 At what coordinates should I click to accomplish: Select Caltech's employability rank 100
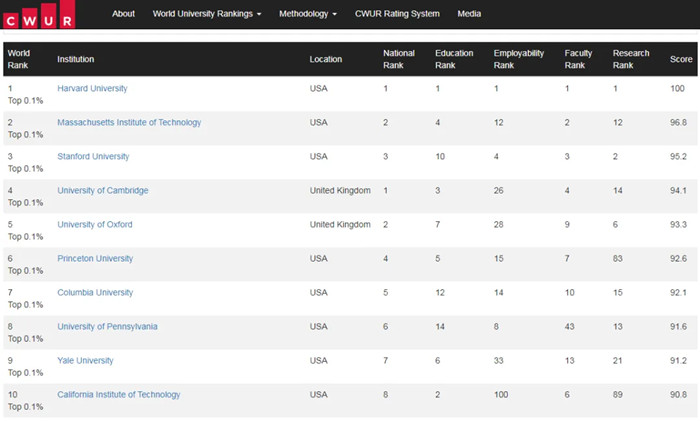pos(501,395)
